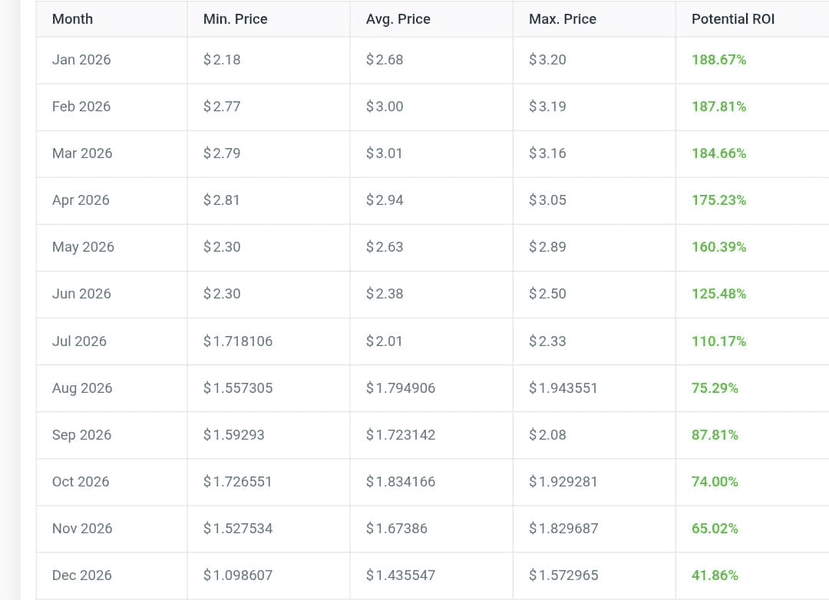Click Jun 2026 maximum price $2.50

click(x=547, y=294)
